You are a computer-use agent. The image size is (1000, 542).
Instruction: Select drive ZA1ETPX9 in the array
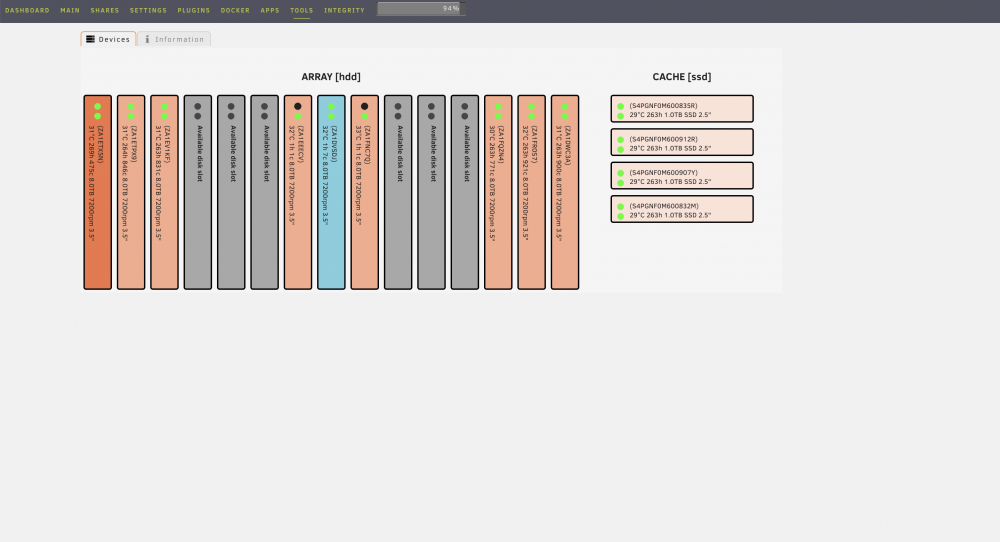(131, 192)
